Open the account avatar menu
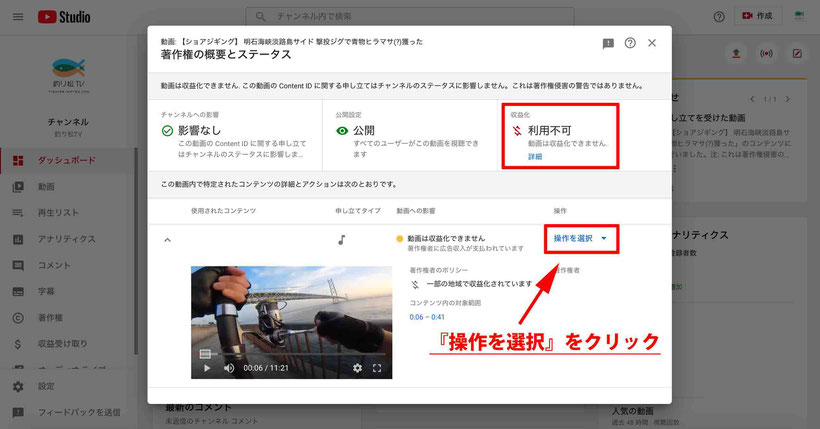 [x=799, y=16]
